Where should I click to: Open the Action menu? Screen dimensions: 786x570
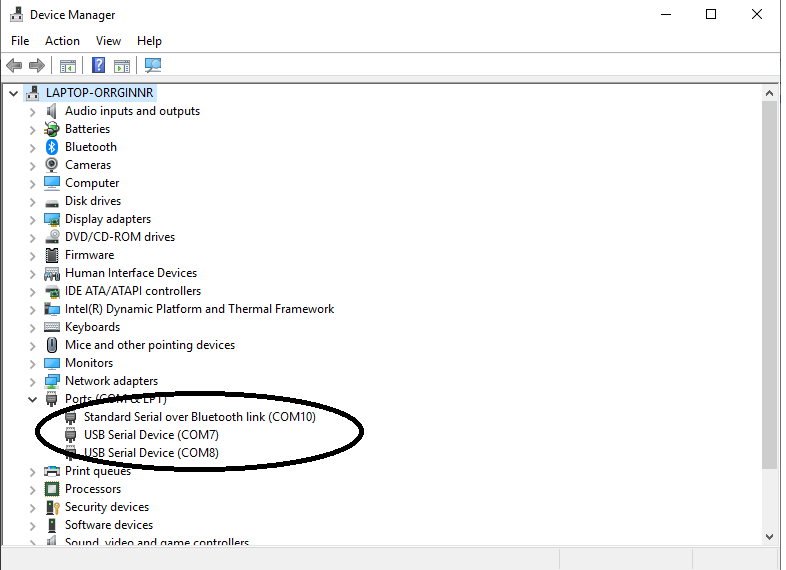coord(62,41)
